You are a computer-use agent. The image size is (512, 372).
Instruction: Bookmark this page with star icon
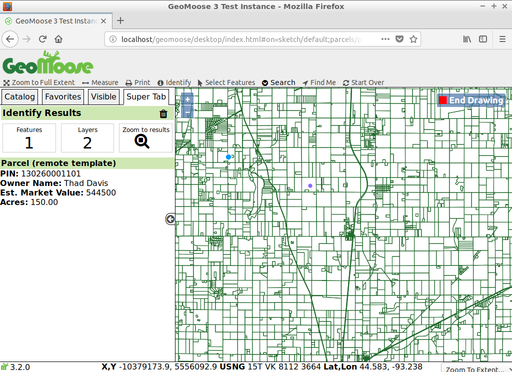point(413,39)
